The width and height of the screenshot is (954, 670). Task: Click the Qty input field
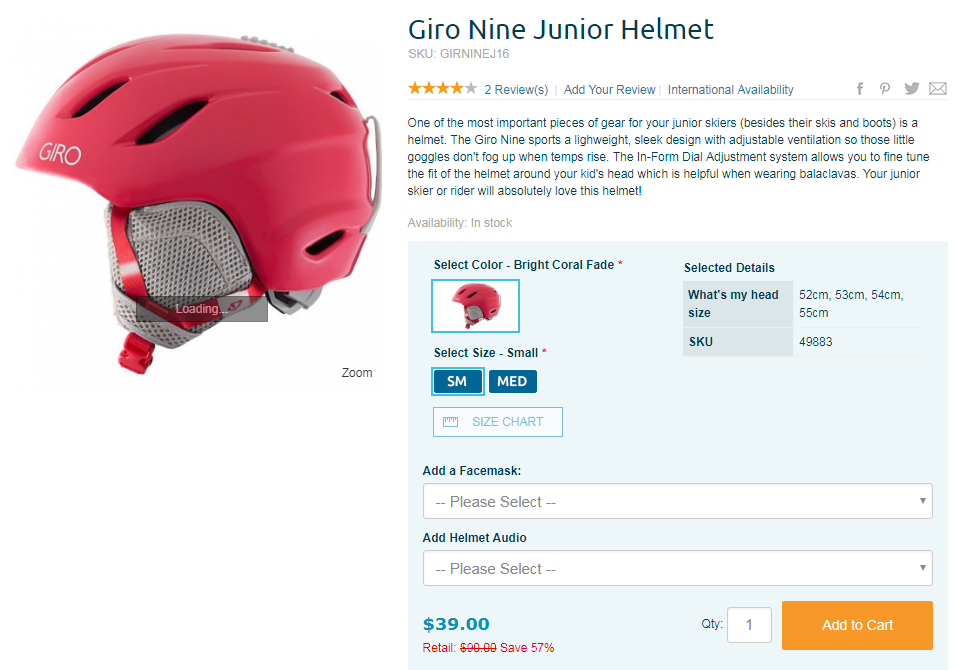tap(750, 625)
